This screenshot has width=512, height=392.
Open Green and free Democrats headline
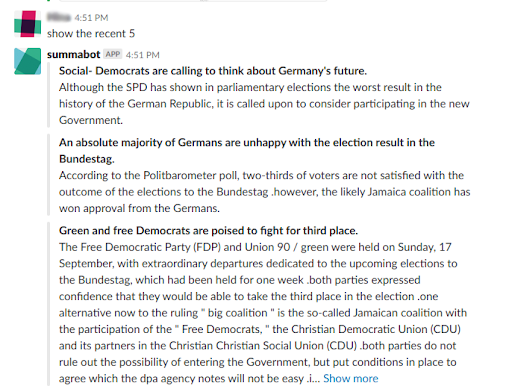(x=209, y=231)
